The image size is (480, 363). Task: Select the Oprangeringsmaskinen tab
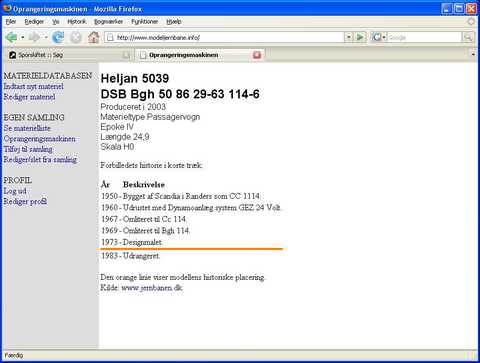coord(201,55)
